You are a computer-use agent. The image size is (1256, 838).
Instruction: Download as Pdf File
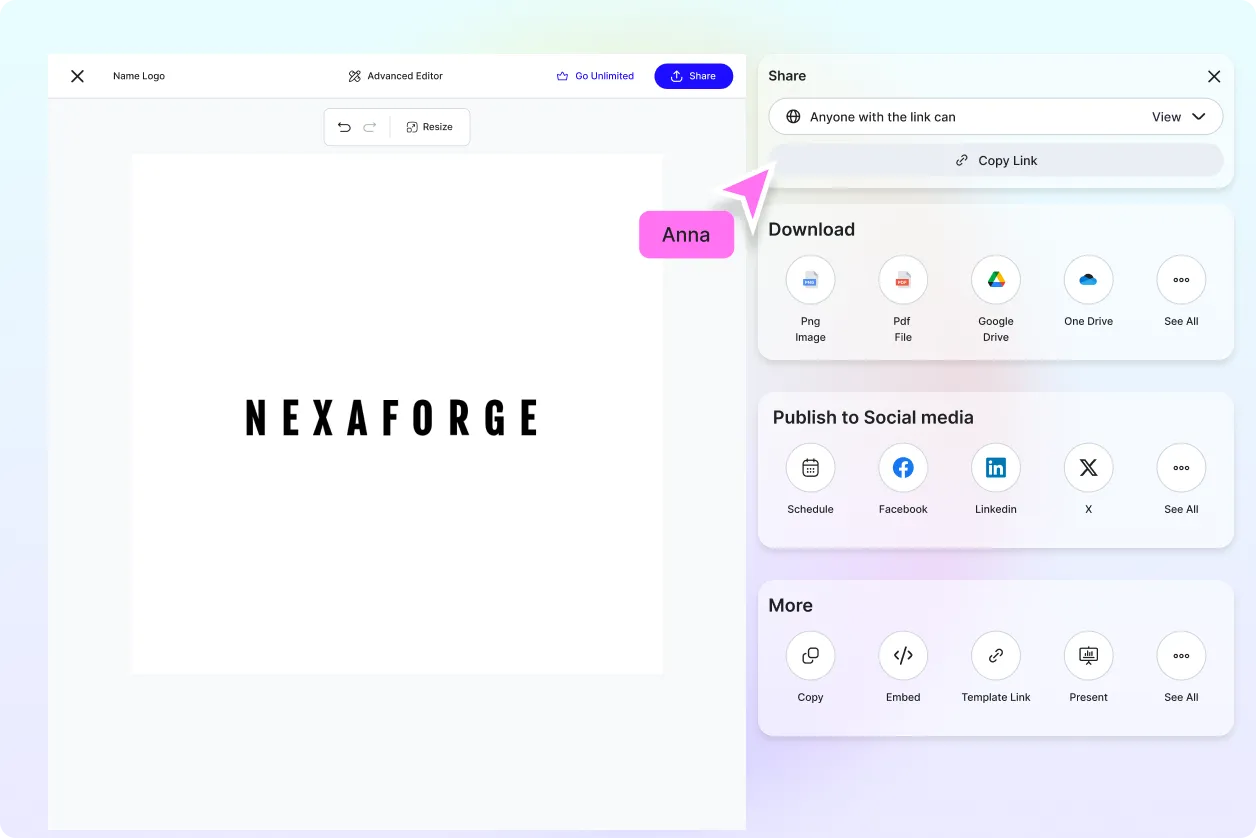point(903,280)
